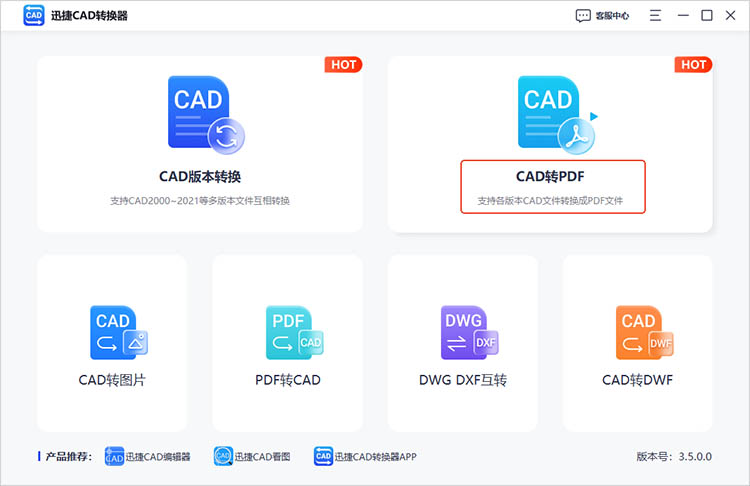
Task: Click the HOT badge on CAD版本转换
Action: [x=343, y=65]
